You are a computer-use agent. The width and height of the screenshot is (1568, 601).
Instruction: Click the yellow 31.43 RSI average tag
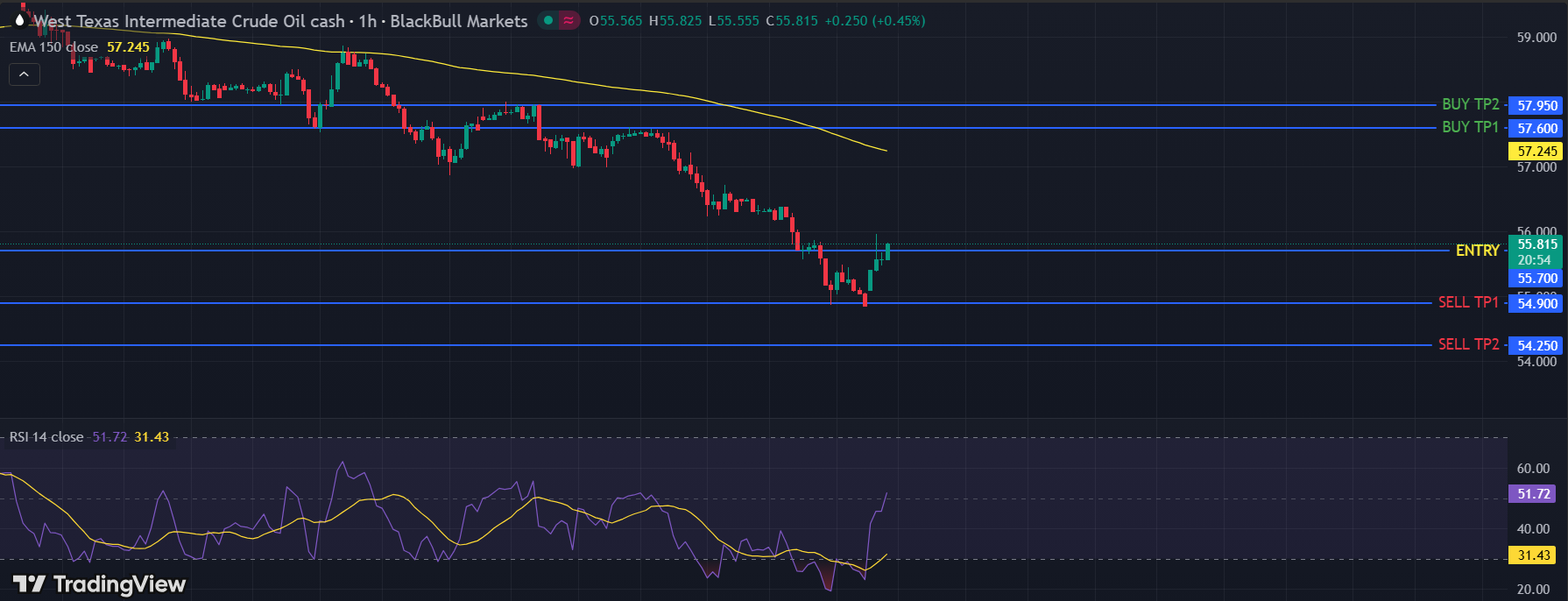click(1532, 555)
